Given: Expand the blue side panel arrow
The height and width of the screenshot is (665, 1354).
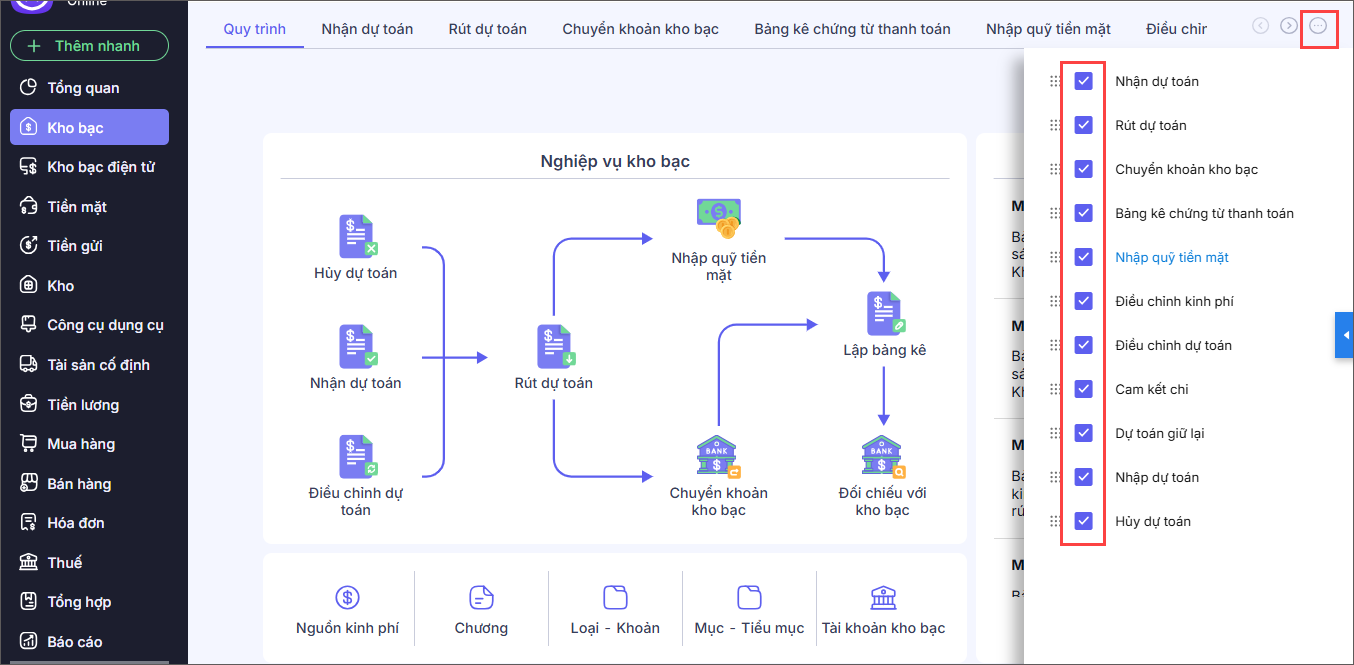Looking at the screenshot, I should (1345, 335).
